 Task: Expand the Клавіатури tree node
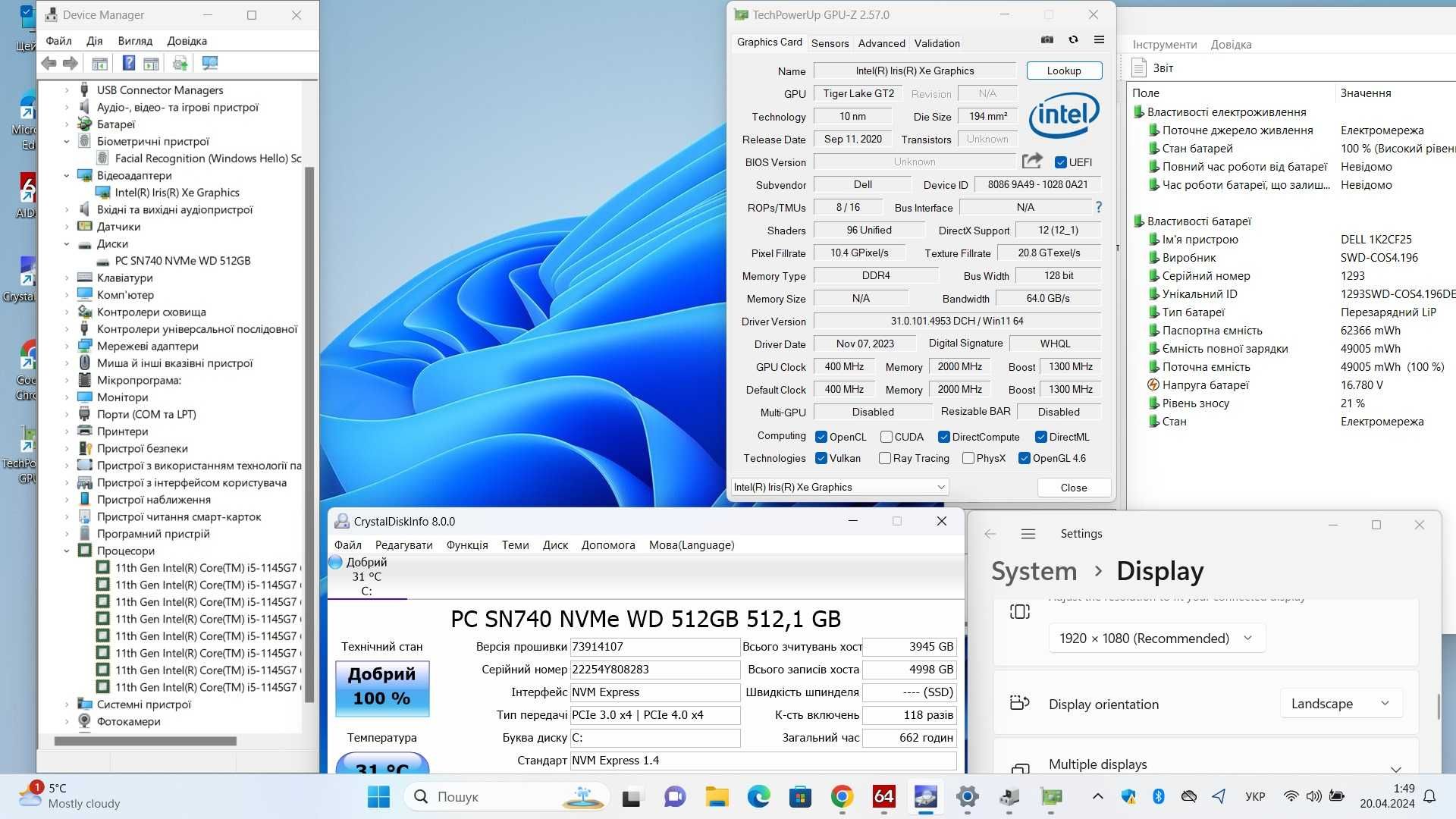point(67,278)
